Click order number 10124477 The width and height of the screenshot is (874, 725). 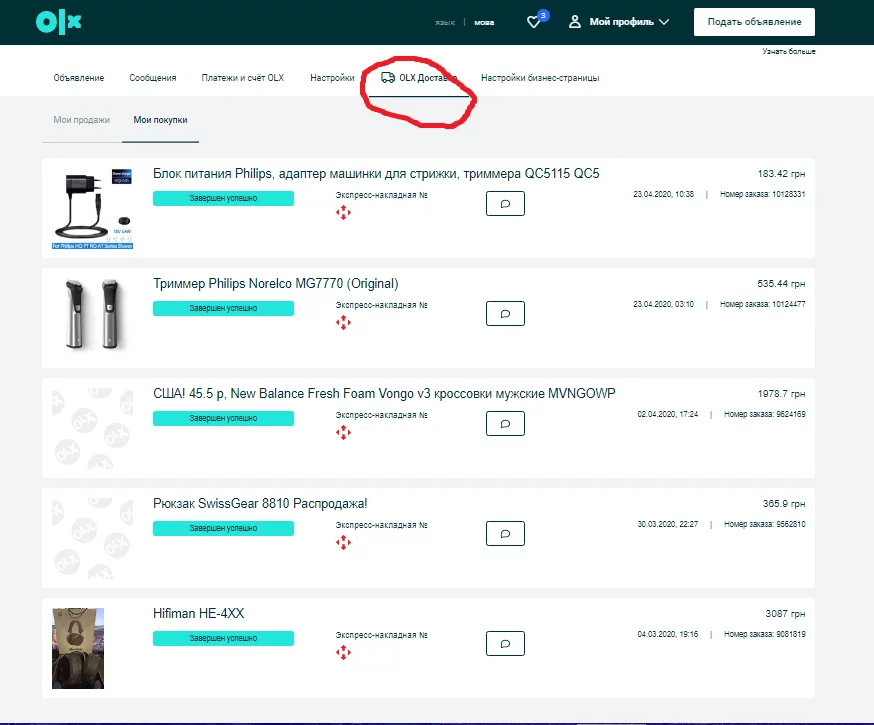pos(763,304)
